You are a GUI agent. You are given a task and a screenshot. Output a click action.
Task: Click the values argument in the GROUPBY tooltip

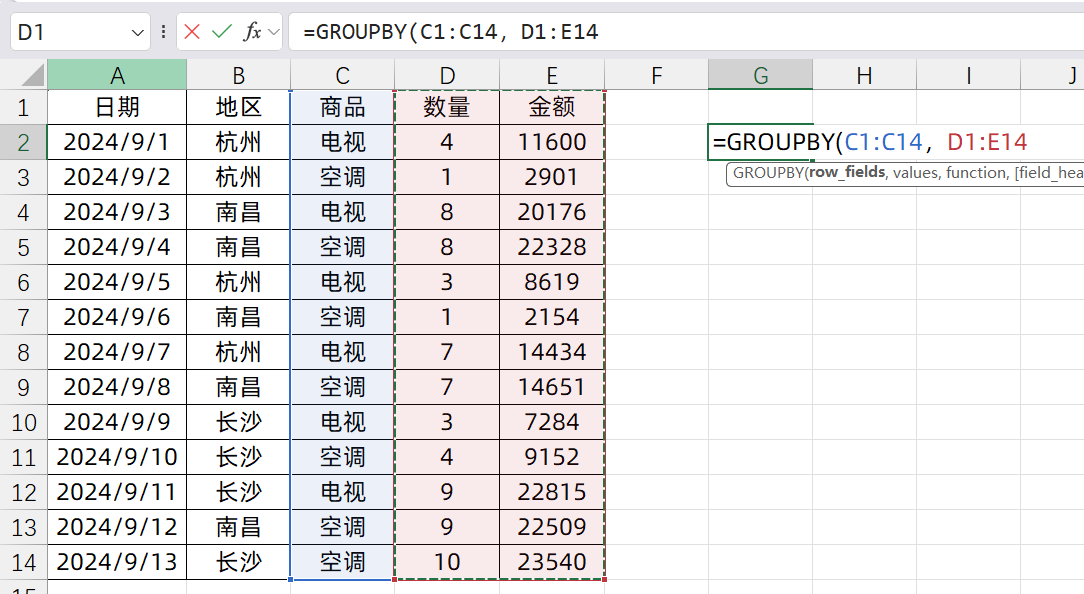(x=915, y=173)
